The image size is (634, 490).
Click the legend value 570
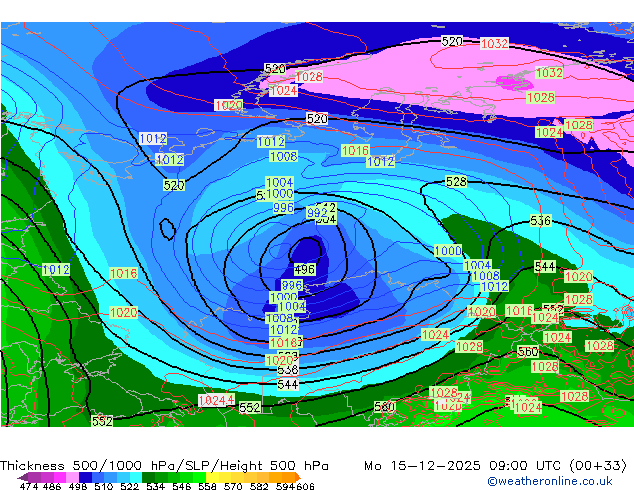[x=233, y=486]
